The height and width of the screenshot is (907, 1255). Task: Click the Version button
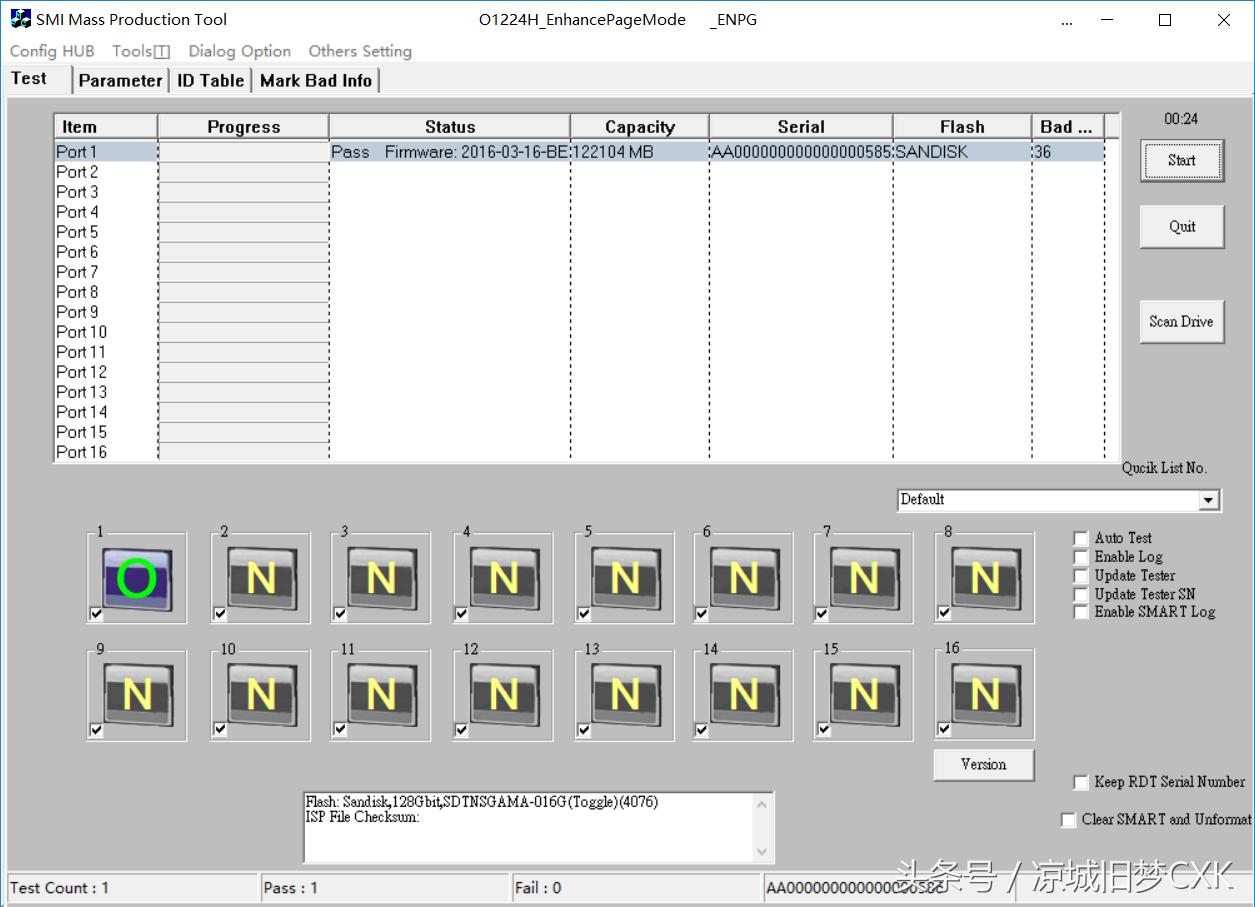(984, 764)
